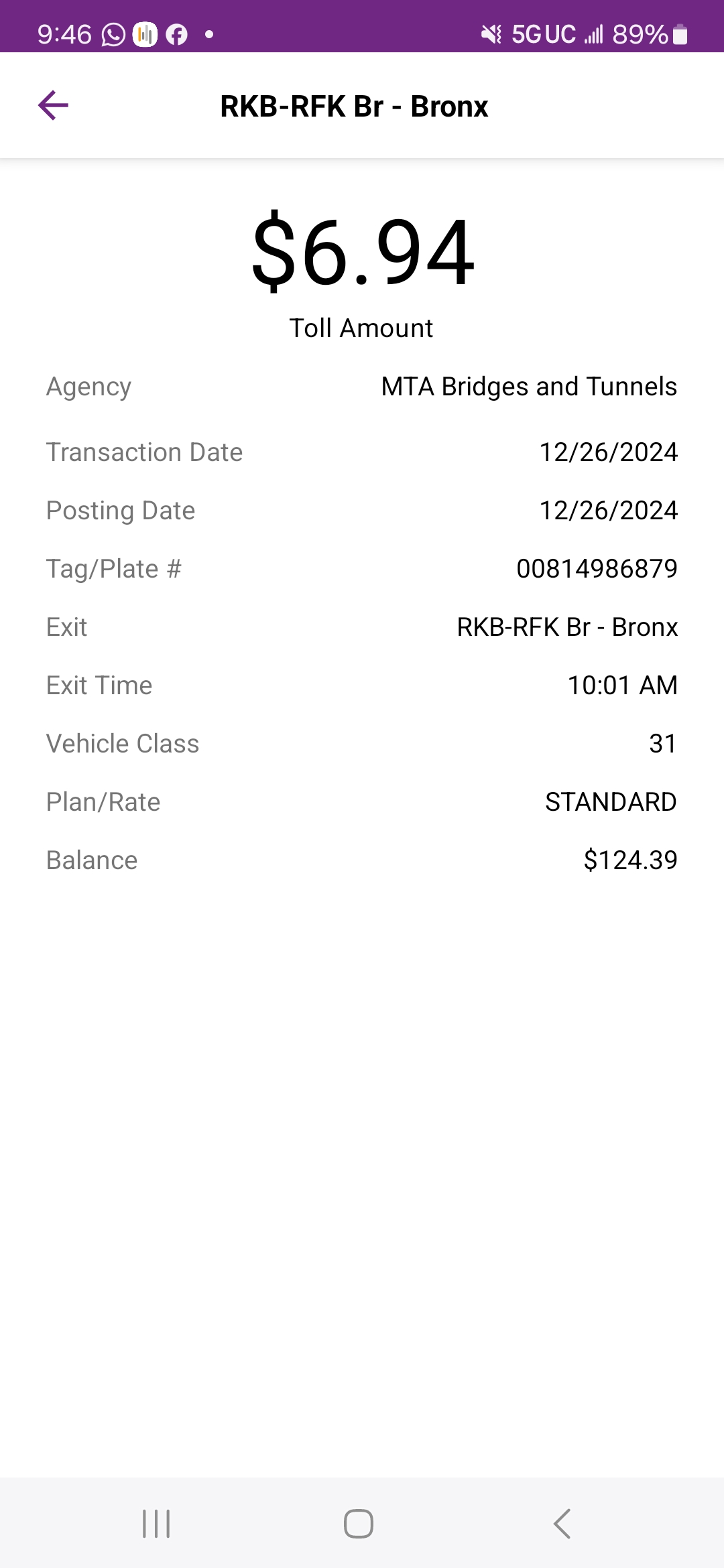Tap the signal strength bars icon
Viewport: 724px width, 1568px height.
click(594, 34)
